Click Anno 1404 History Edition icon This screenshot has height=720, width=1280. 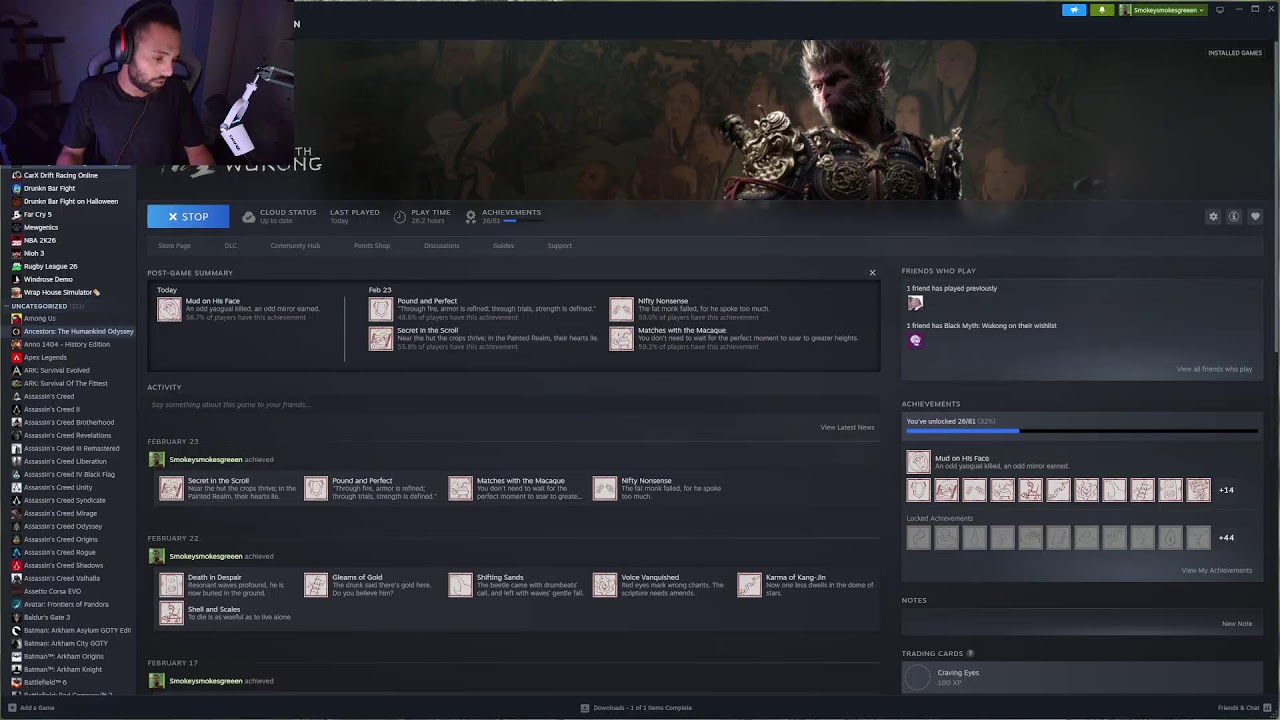pos(16,344)
